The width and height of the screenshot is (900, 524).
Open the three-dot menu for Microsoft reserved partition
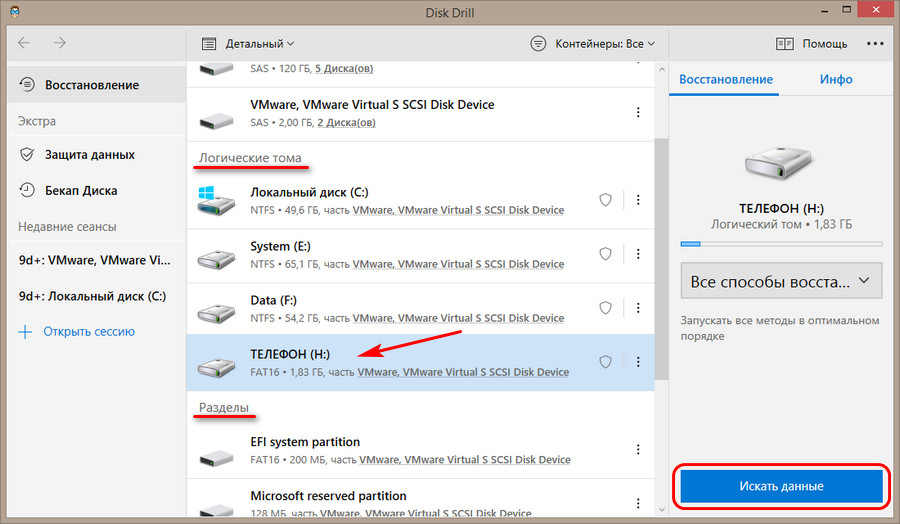pyautogui.click(x=638, y=503)
